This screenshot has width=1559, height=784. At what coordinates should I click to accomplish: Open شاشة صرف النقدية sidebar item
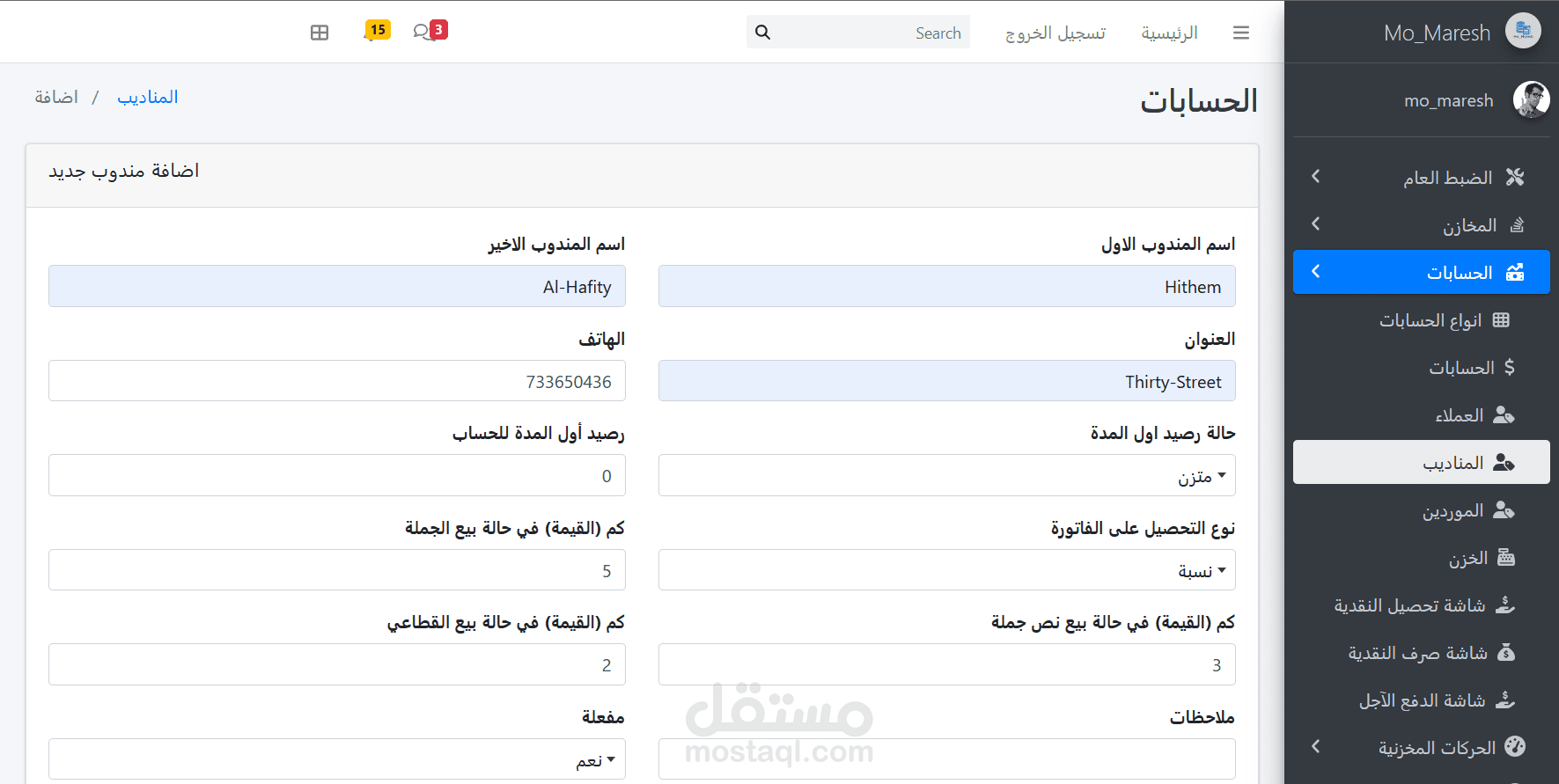tap(1422, 653)
